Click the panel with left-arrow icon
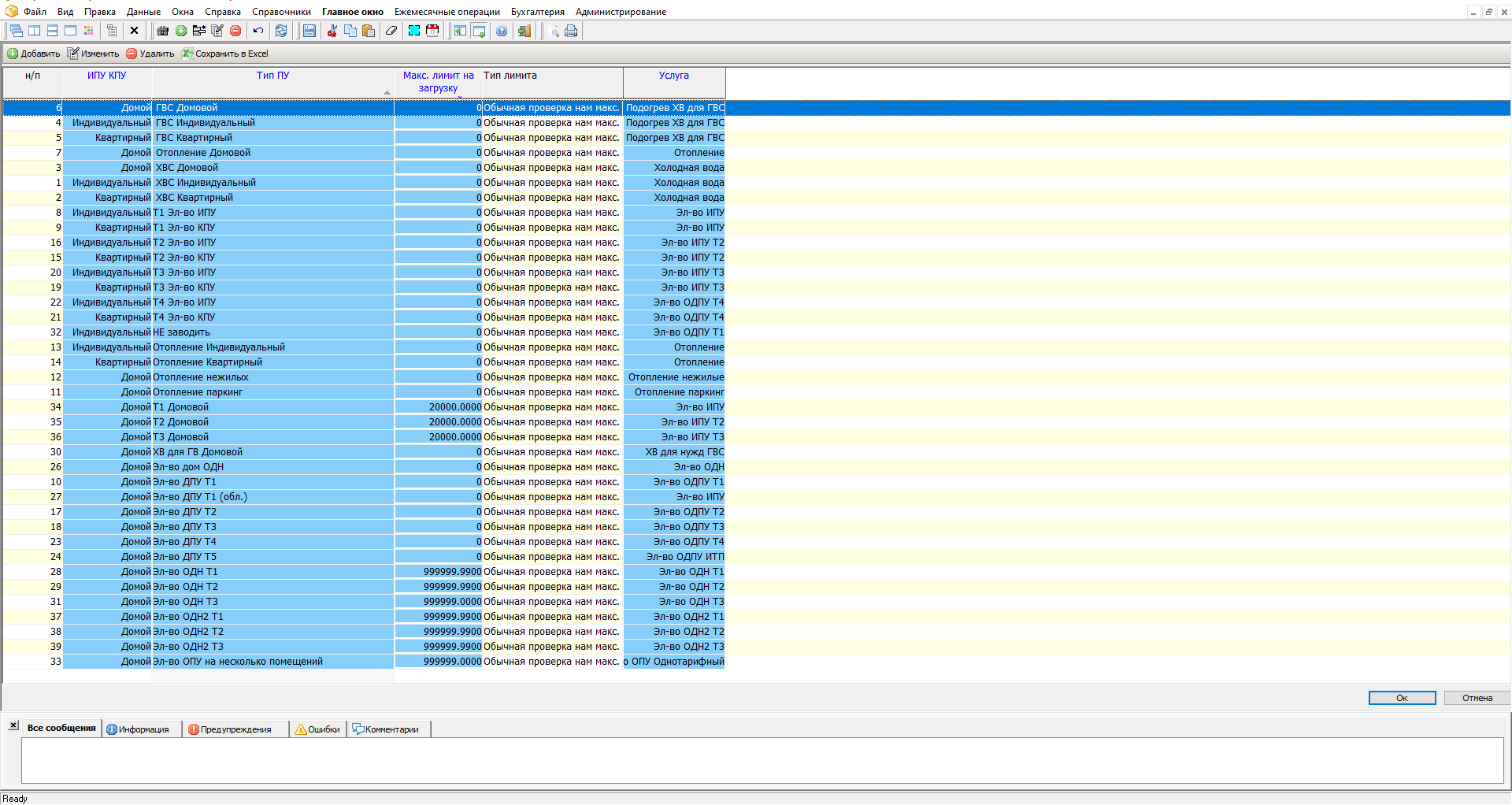1512x805 pixels. 461,31
